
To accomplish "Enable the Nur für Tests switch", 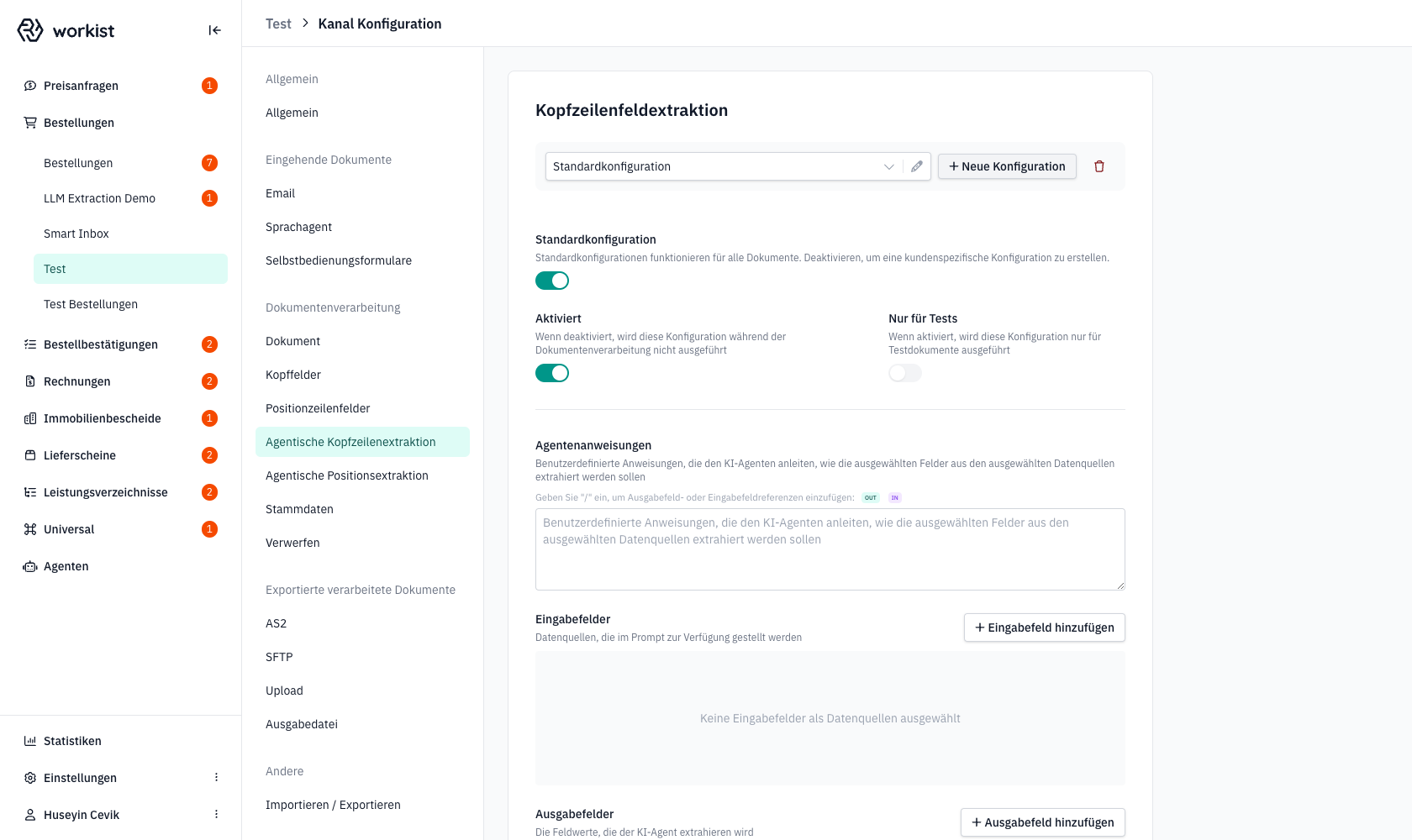I will pos(905,373).
